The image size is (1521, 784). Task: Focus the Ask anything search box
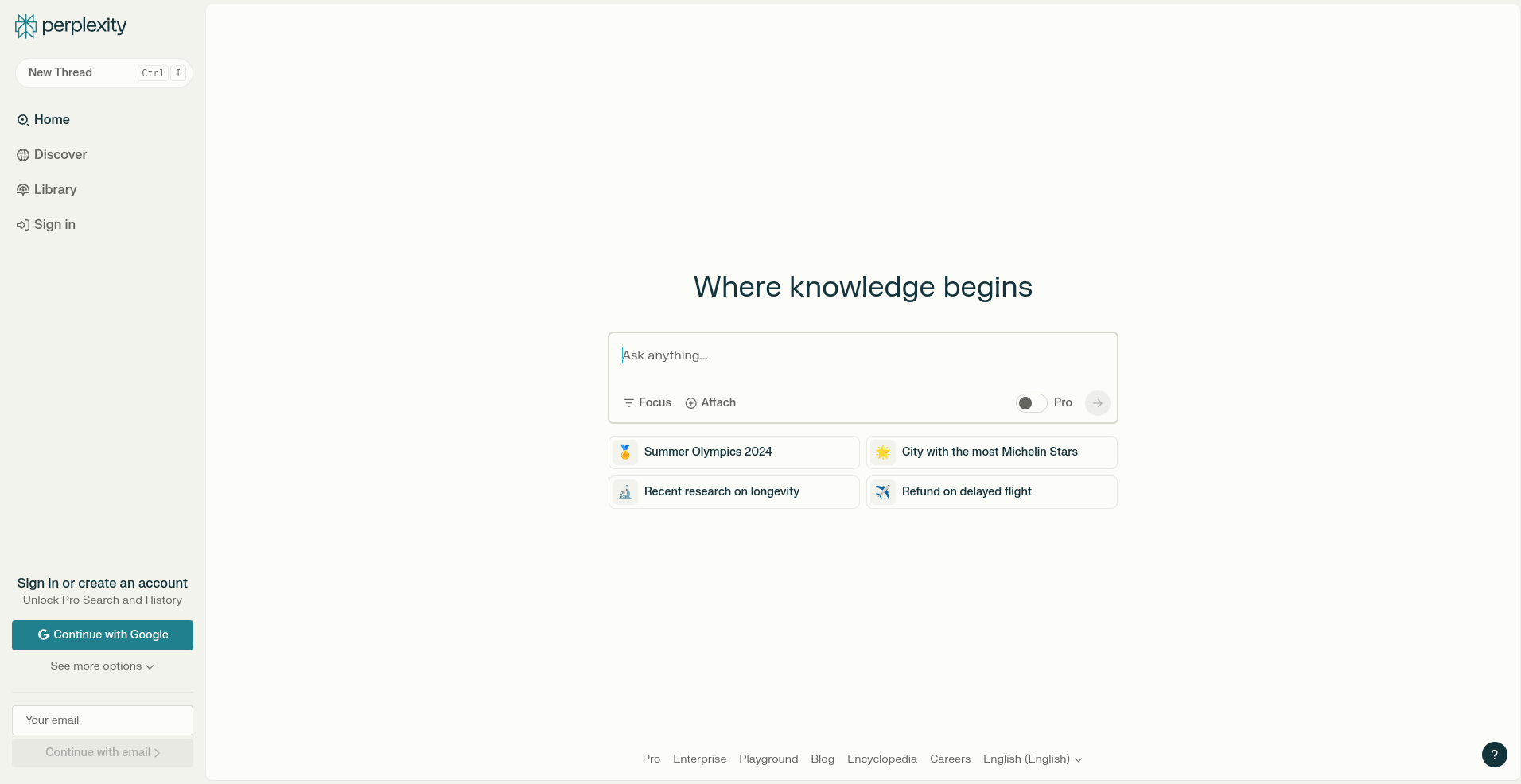pos(863,356)
